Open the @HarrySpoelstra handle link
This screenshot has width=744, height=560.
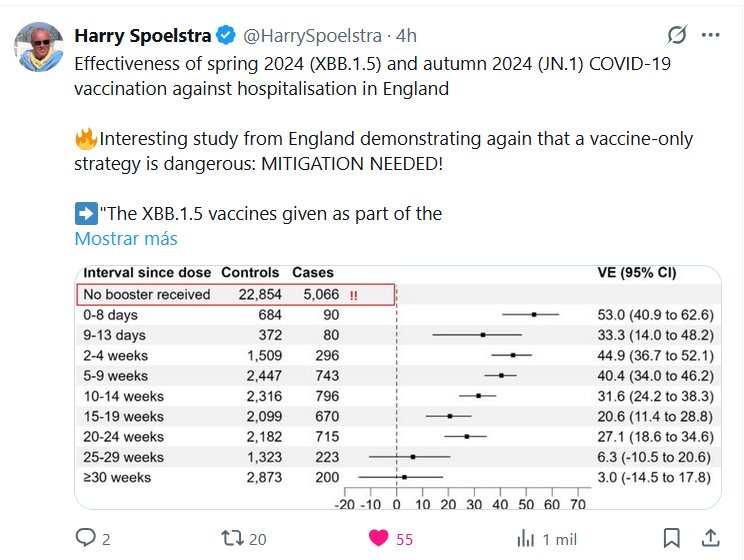point(312,36)
